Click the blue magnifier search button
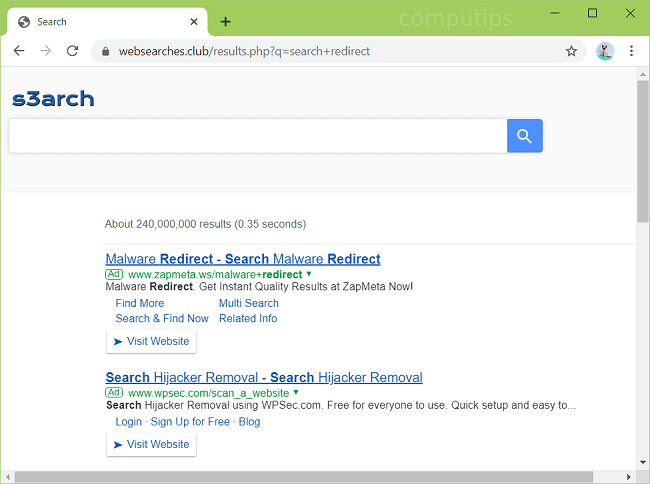 coord(524,136)
